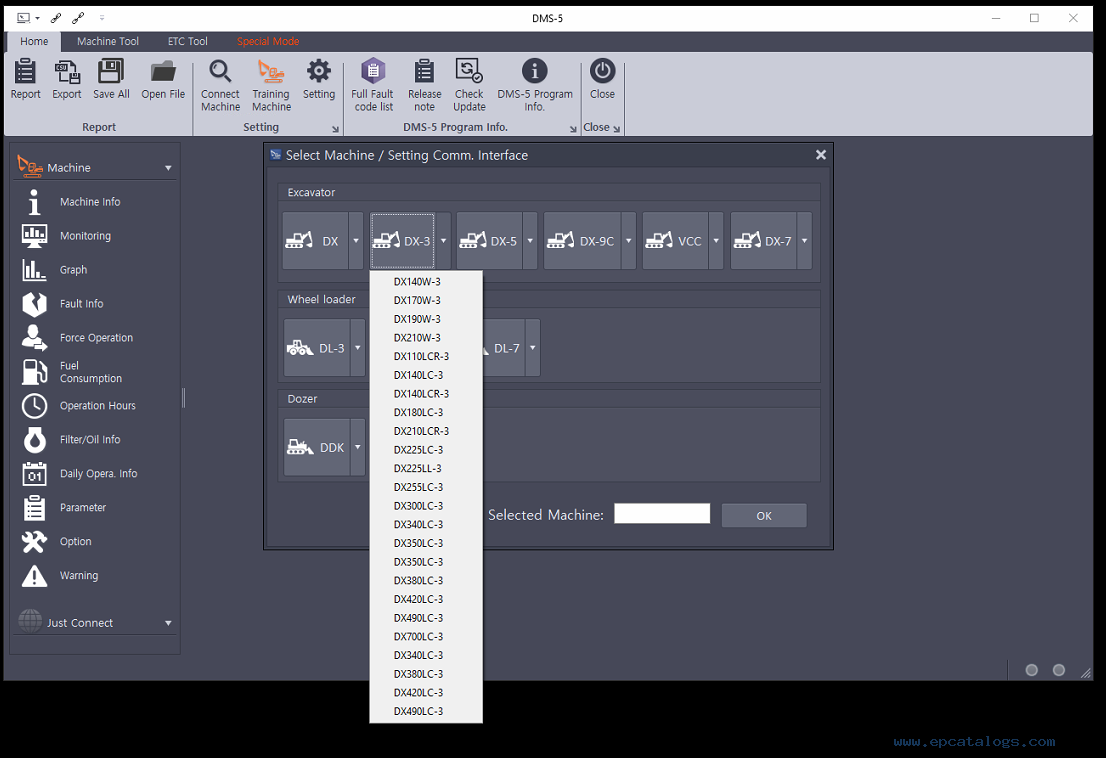The image size is (1106, 758).
Task: Choose DX210W-3 from the model list
Action: [x=426, y=338]
